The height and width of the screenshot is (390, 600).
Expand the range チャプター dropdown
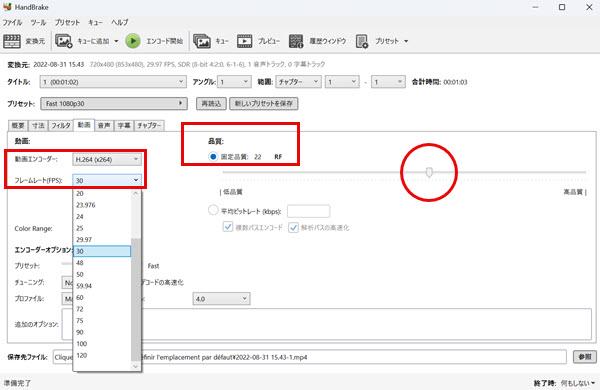tap(298, 82)
